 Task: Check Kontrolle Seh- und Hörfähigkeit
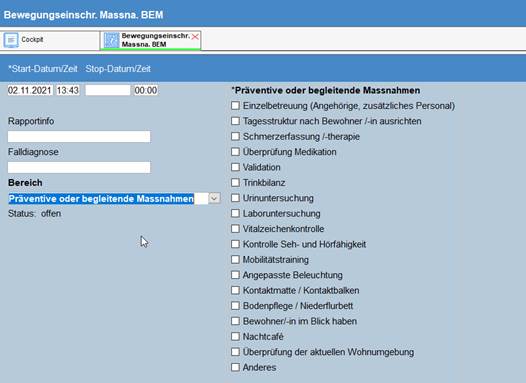pyautogui.click(x=235, y=244)
